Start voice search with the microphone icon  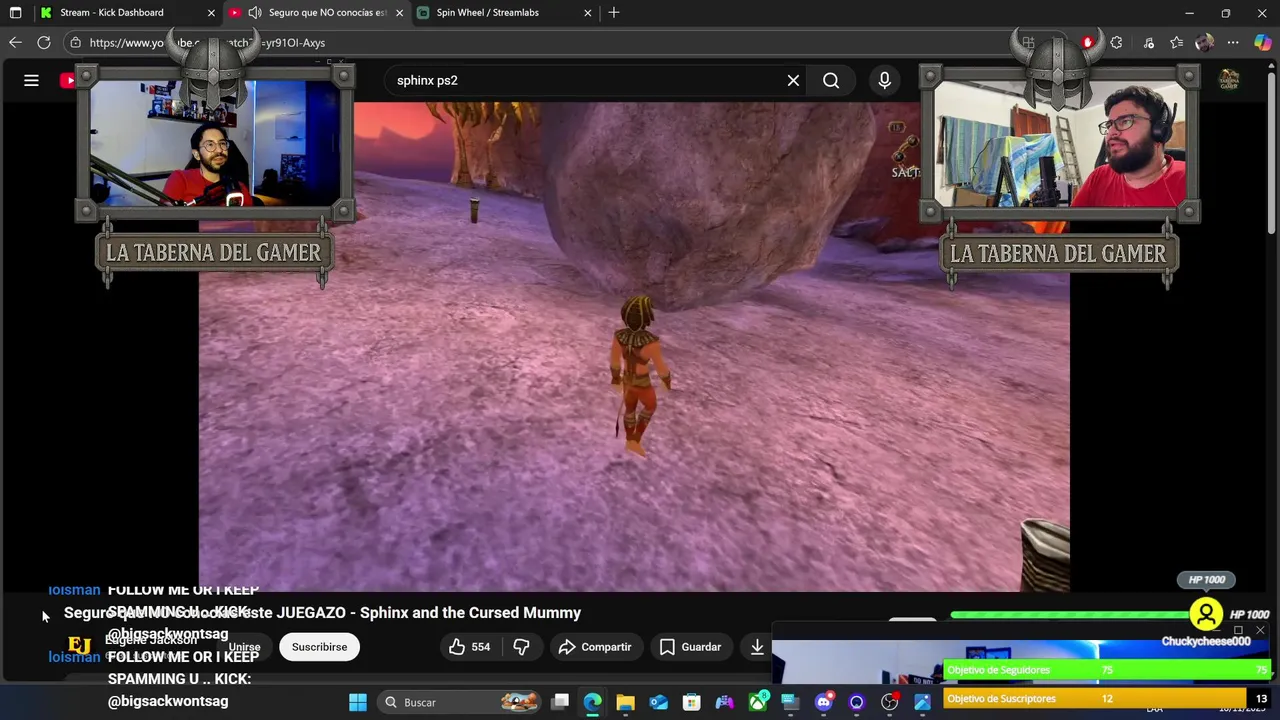884,80
